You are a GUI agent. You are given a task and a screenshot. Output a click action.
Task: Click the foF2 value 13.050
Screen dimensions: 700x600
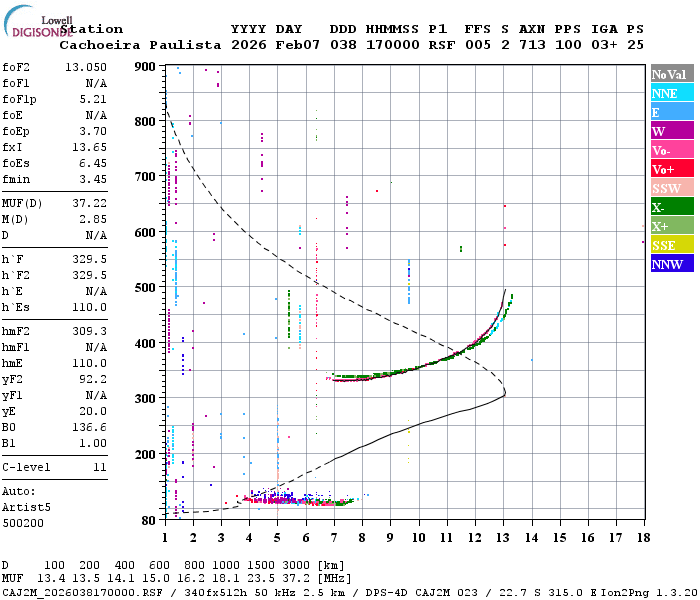click(86, 67)
